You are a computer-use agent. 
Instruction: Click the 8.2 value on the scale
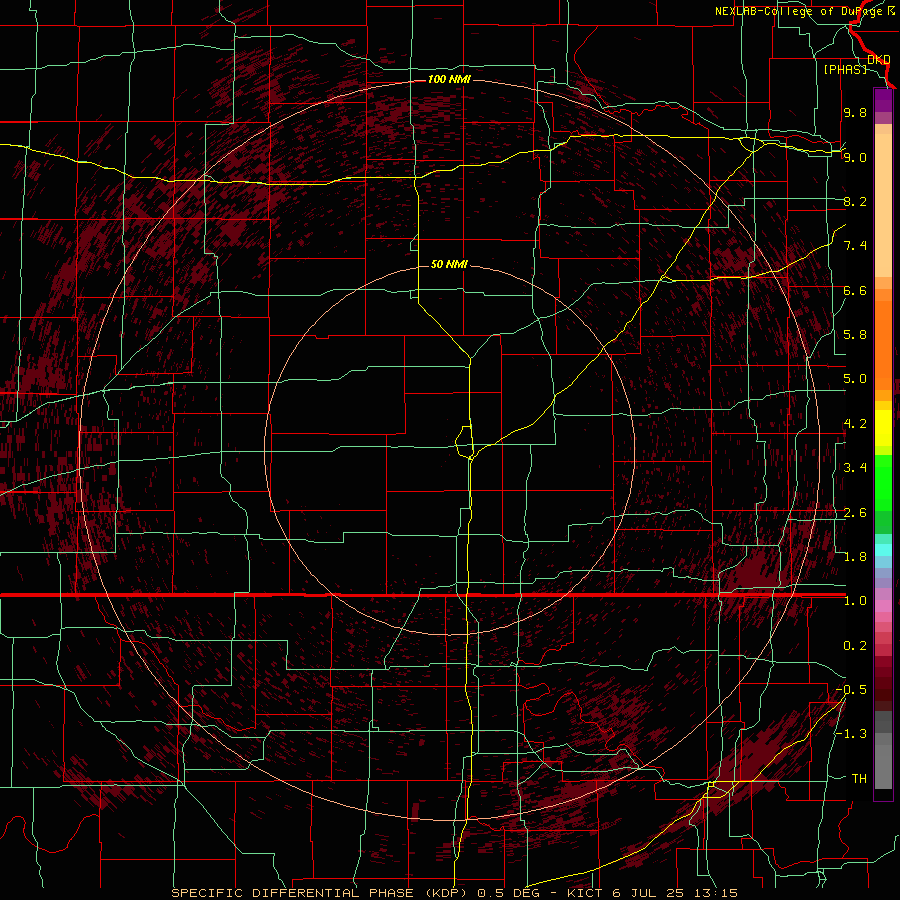855,201
